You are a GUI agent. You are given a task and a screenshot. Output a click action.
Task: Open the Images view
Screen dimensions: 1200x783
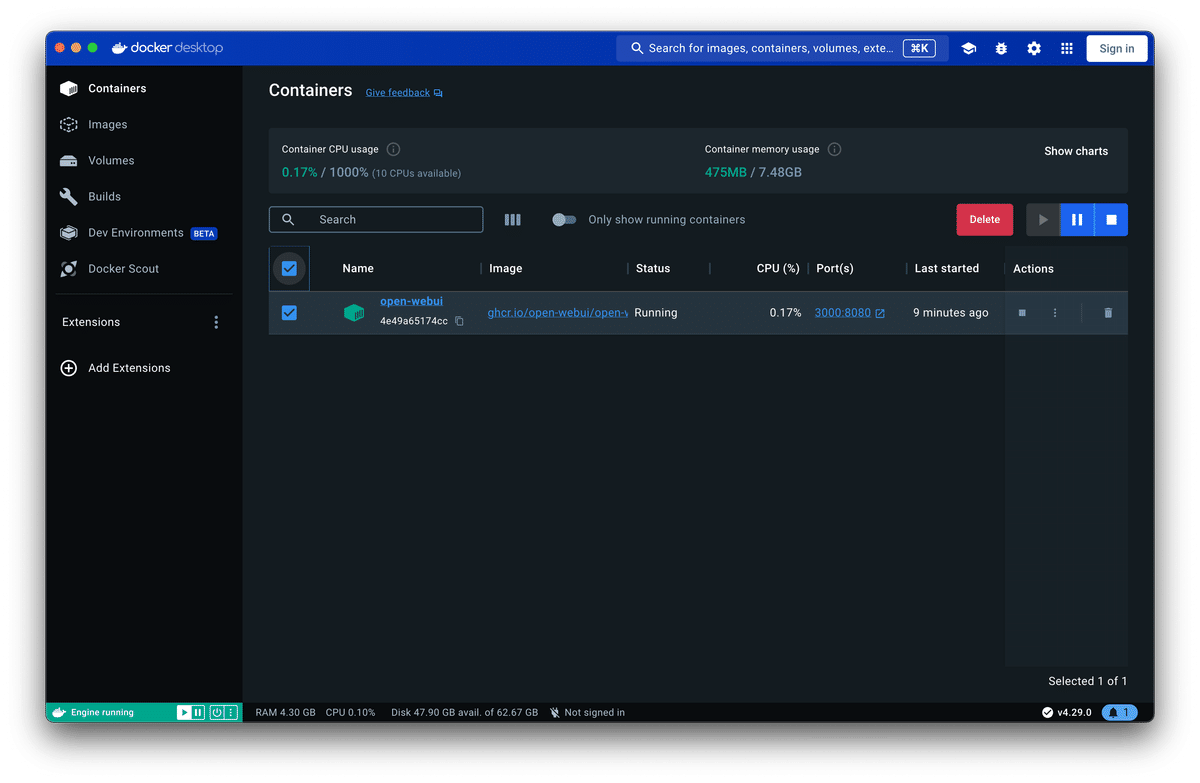(x=107, y=124)
